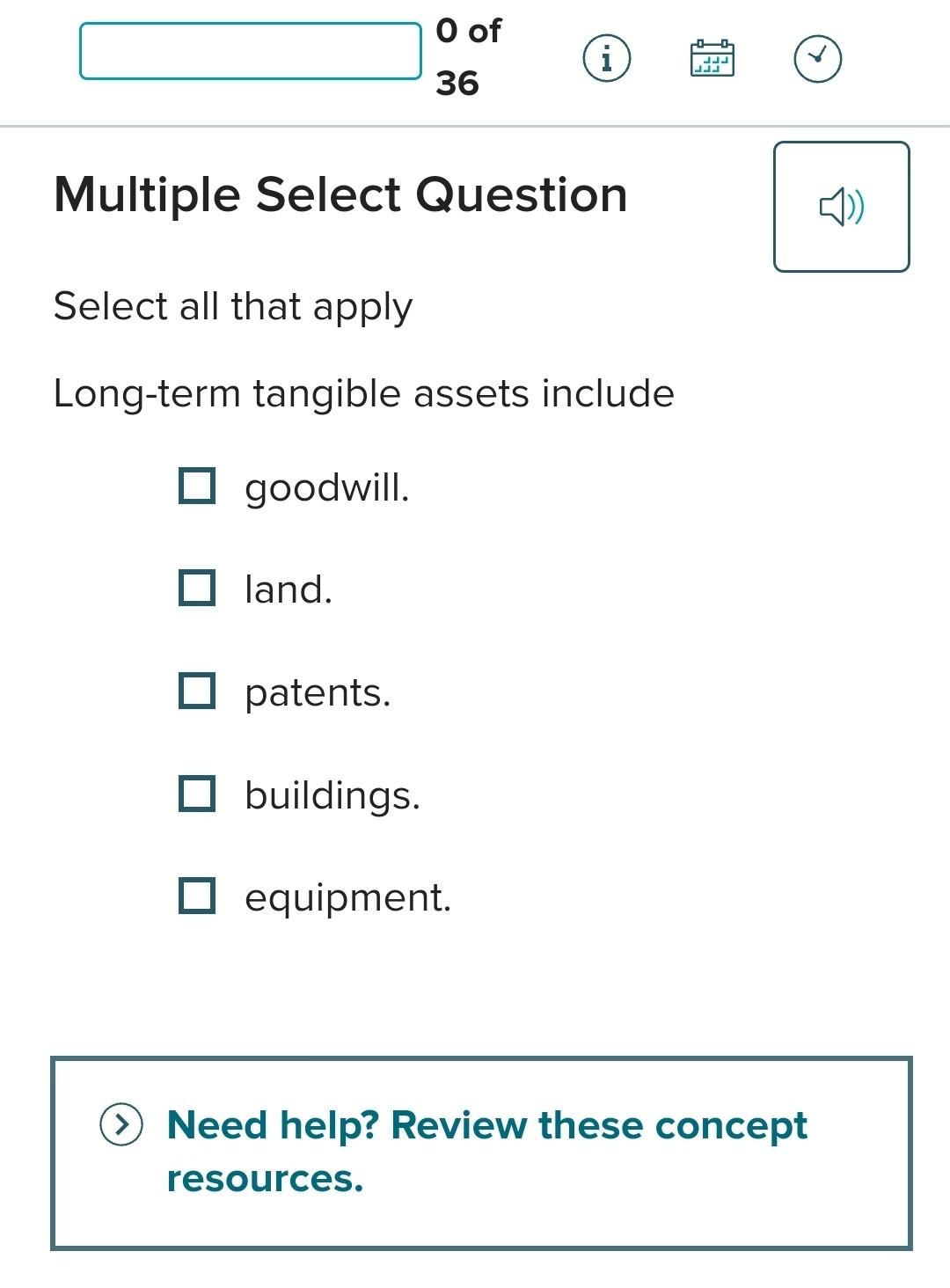The height and width of the screenshot is (1288, 950).
Task: Select land as an answer
Action: point(198,588)
